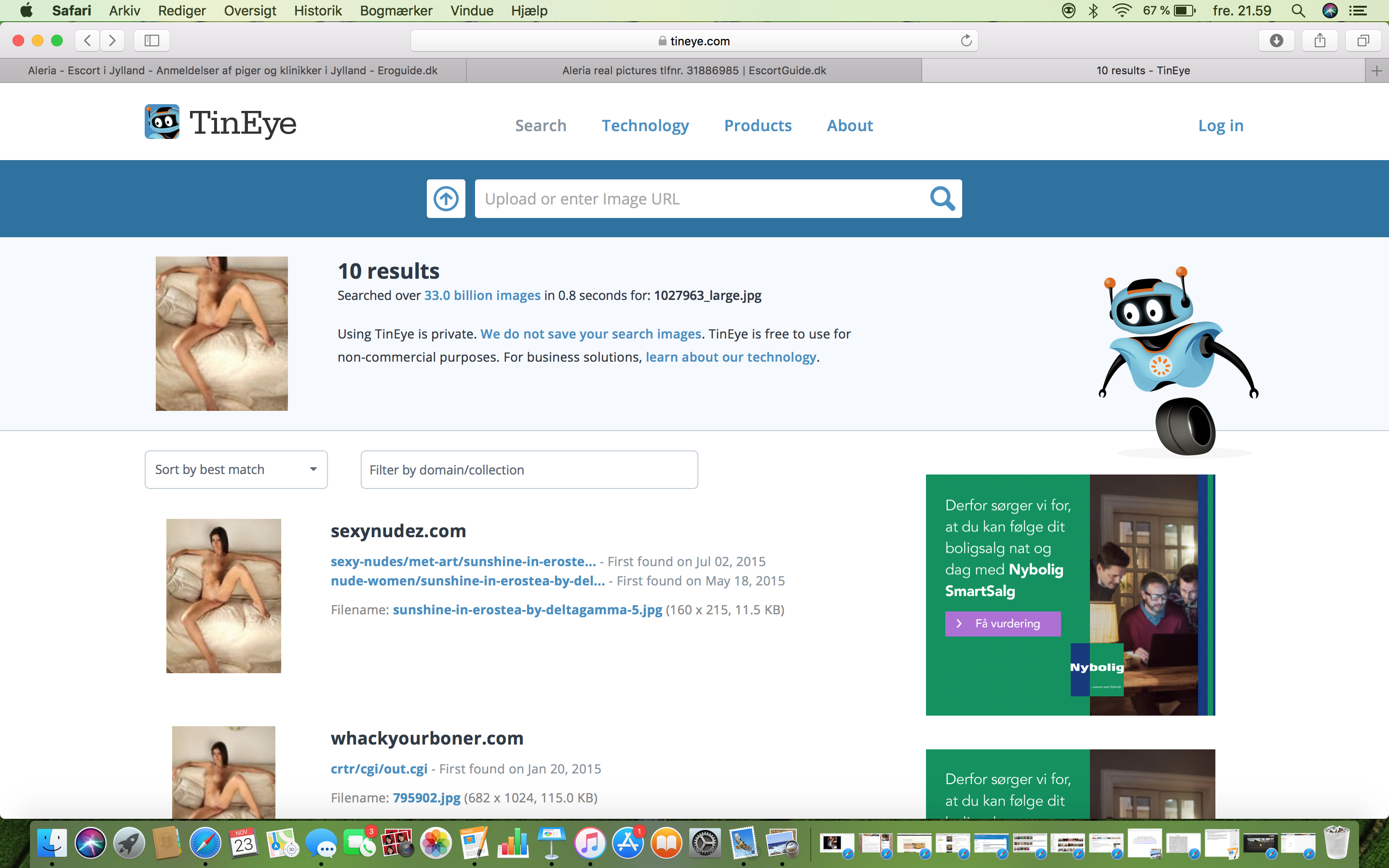
Task: Click the 33.0 billion images link
Action: tap(482, 295)
